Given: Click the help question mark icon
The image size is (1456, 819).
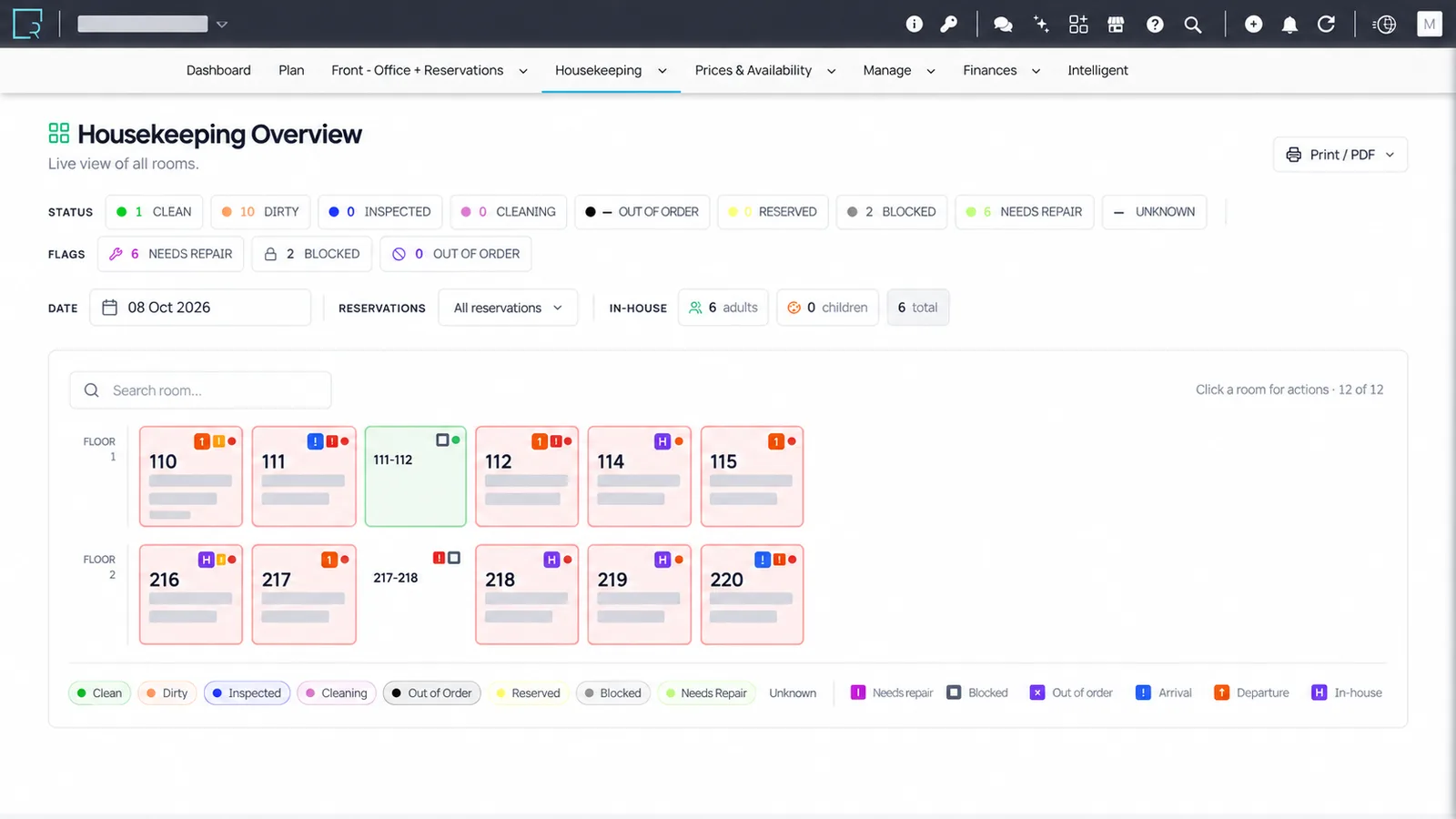Looking at the screenshot, I should coord(1155,25).
